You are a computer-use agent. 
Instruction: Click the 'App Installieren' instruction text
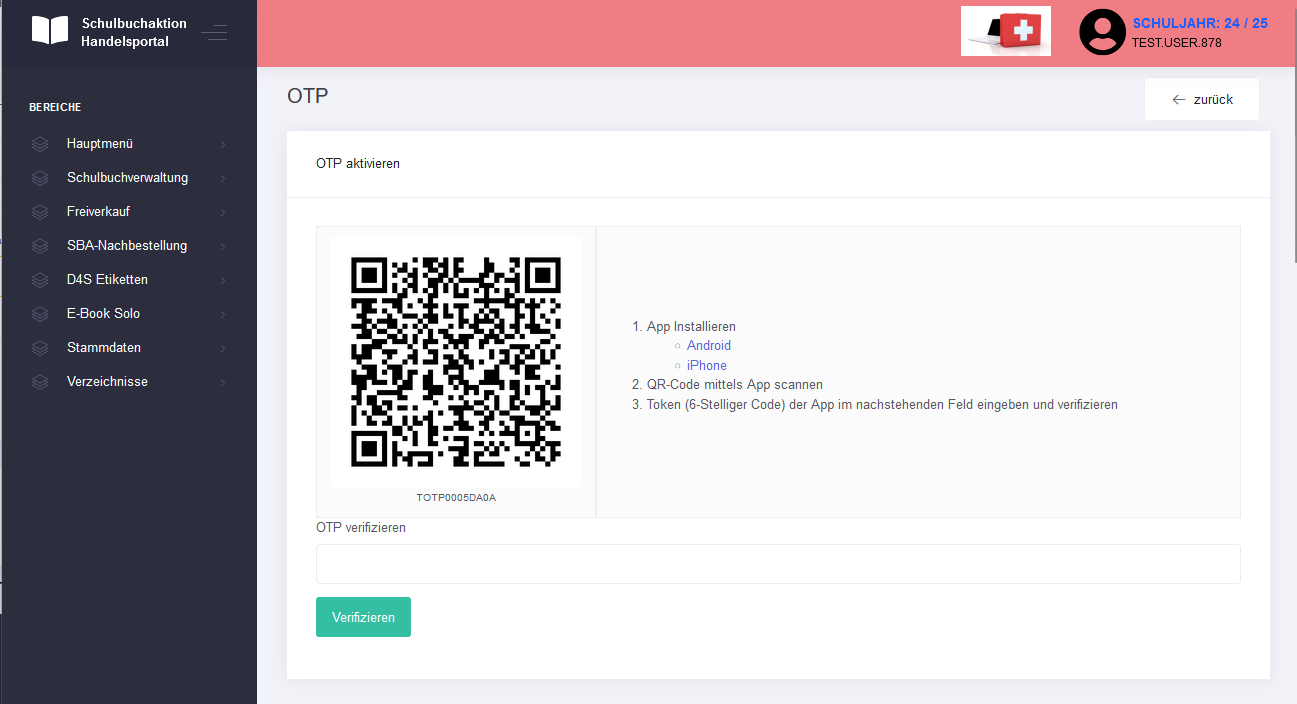tap(691, 327)
